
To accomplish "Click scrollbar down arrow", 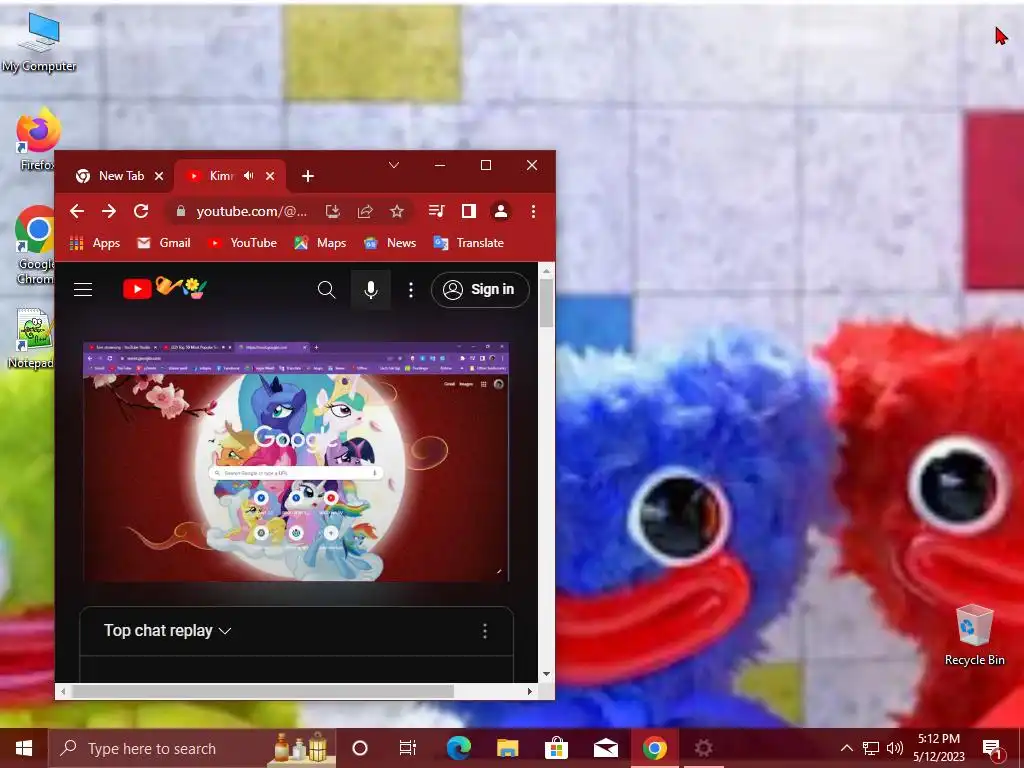I will pyautogui.click(x=547, y=673).
